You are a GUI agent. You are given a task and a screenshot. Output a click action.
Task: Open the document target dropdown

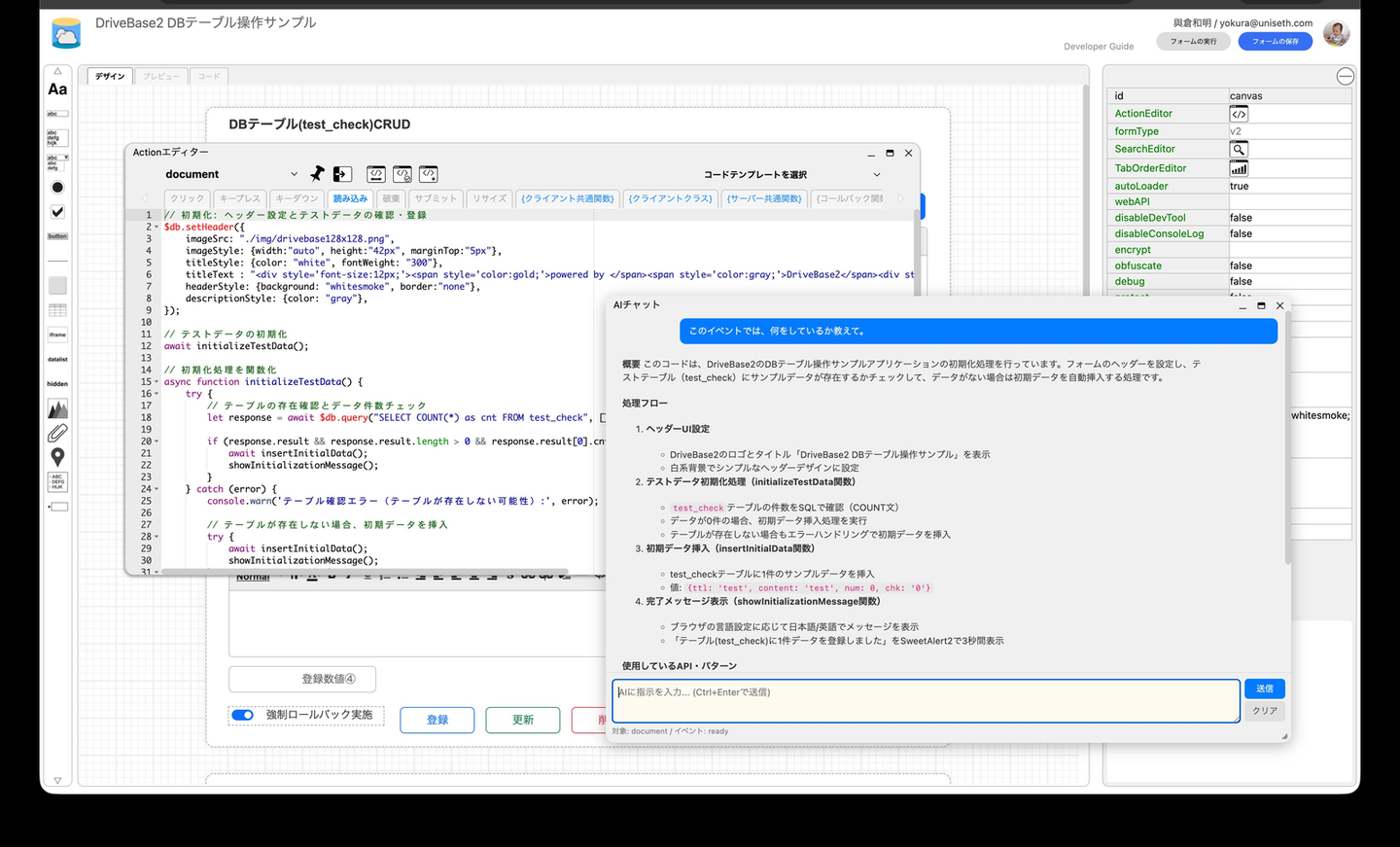pos(231,174)
